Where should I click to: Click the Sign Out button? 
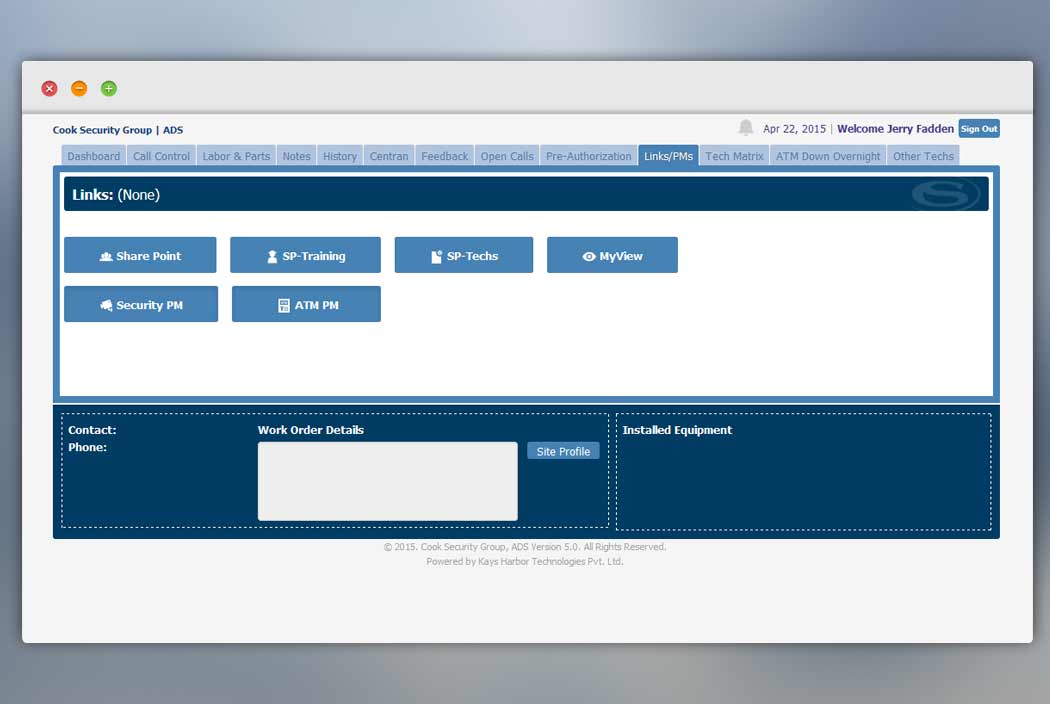tap(979, 129)
